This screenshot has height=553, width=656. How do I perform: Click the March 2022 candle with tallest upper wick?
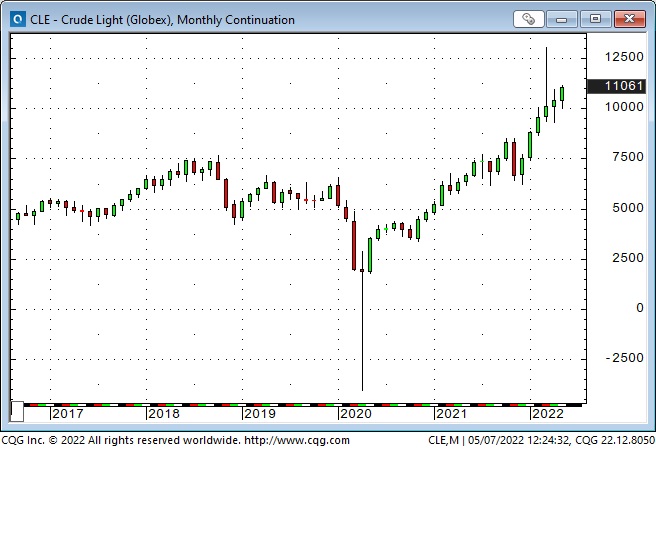point(546,84)
